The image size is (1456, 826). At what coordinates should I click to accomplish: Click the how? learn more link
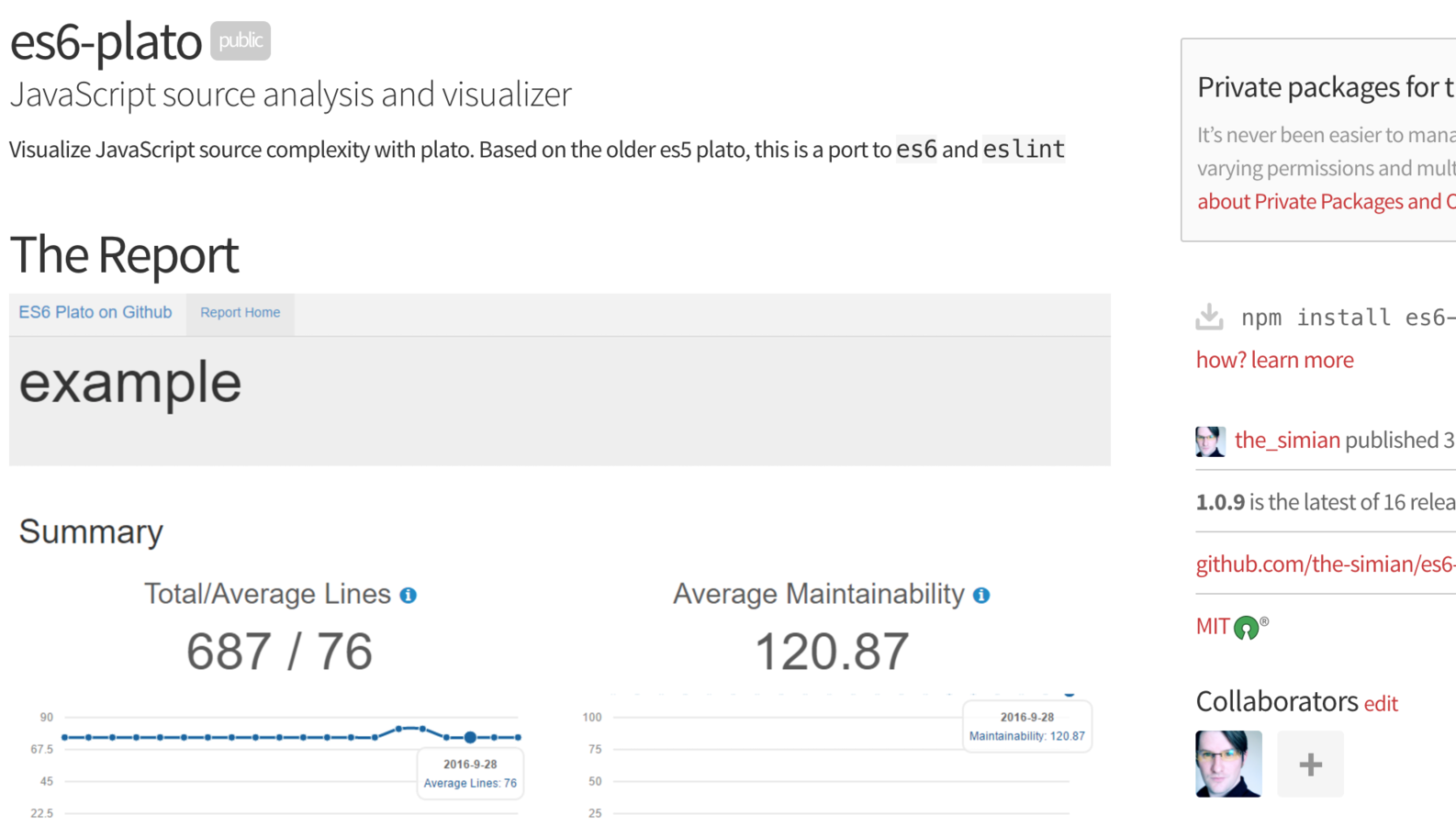coord(1274,360)
